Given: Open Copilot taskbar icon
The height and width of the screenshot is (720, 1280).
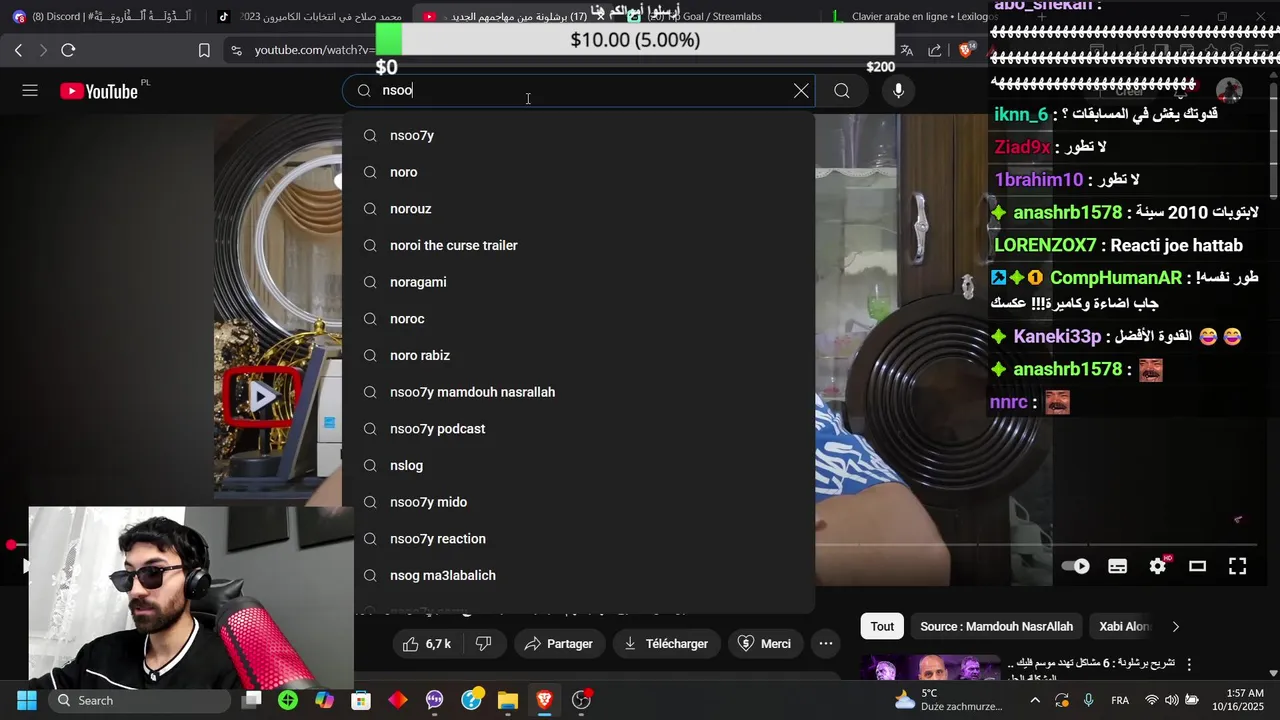Looking at the screenshot, I should click(x=324, y=700).
